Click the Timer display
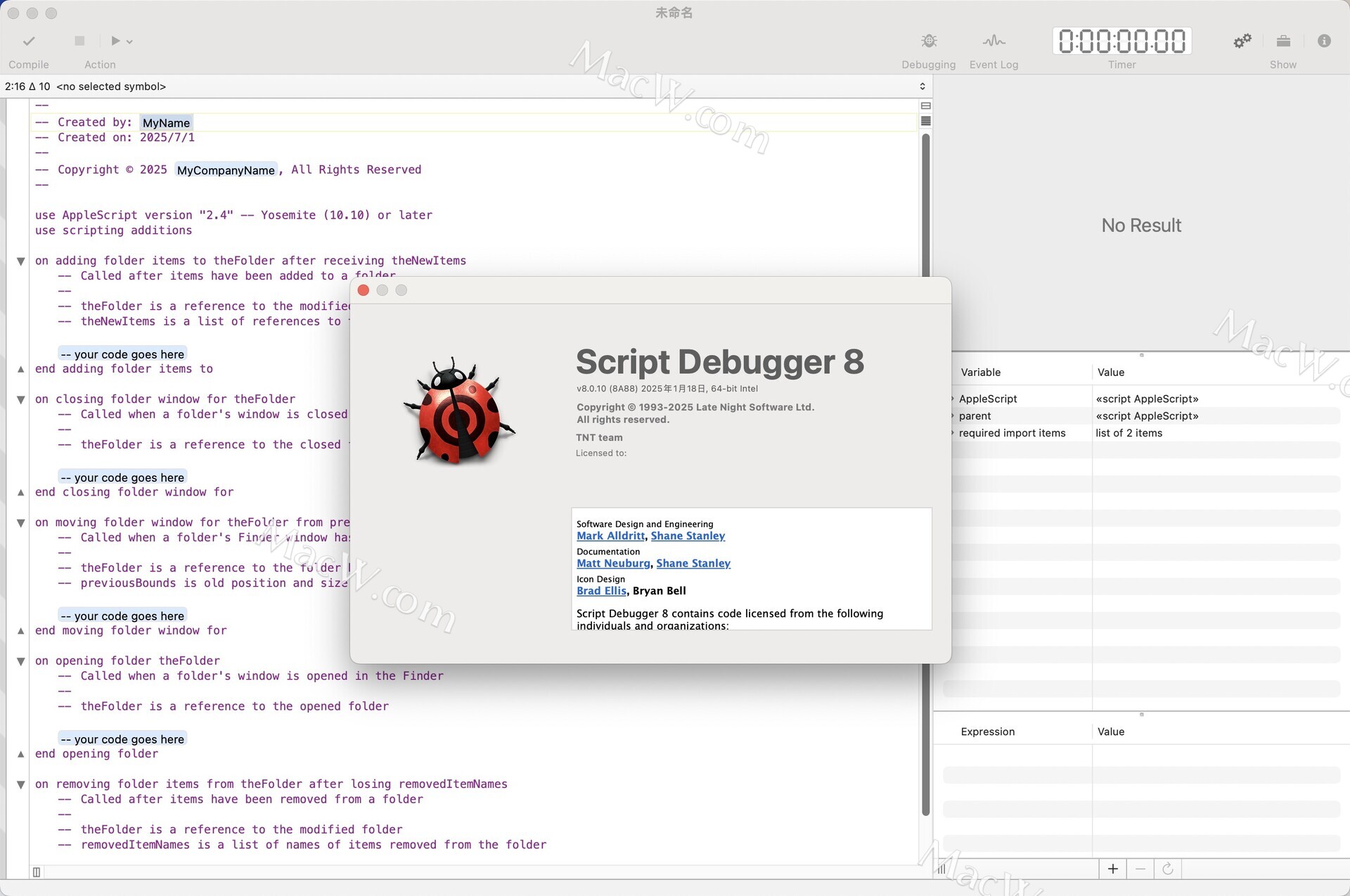This screenshot has height=896, width=1350. tap(1121, 41)
